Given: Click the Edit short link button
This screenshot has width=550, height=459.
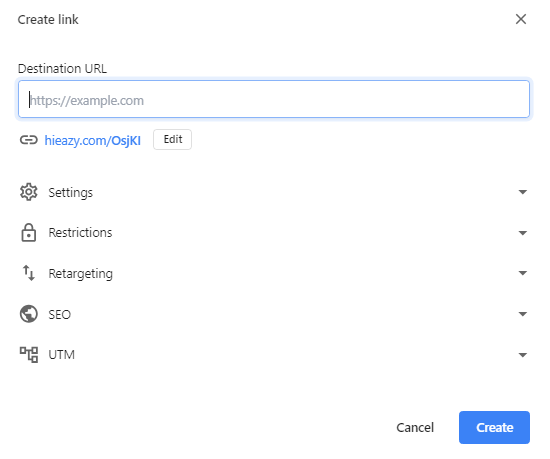Looking at the screenshot, I should point(173,140).
